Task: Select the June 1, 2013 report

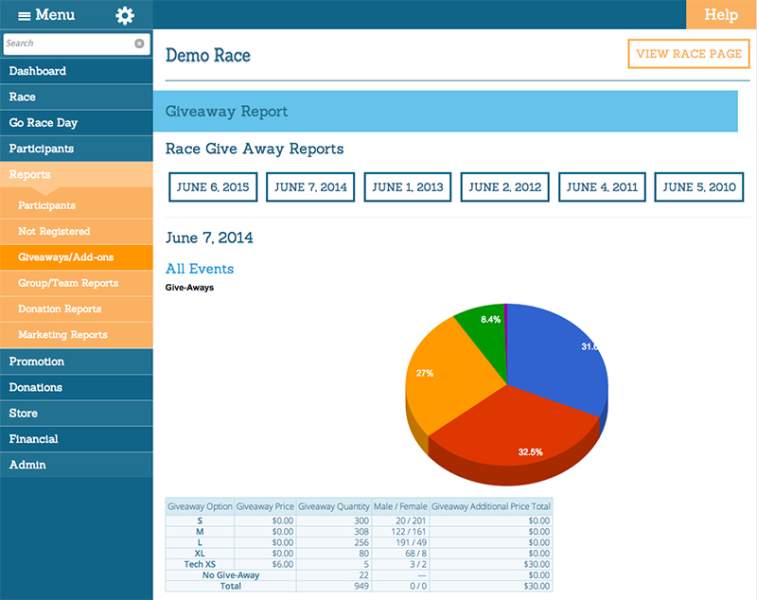Action: [x=408, y=187]
